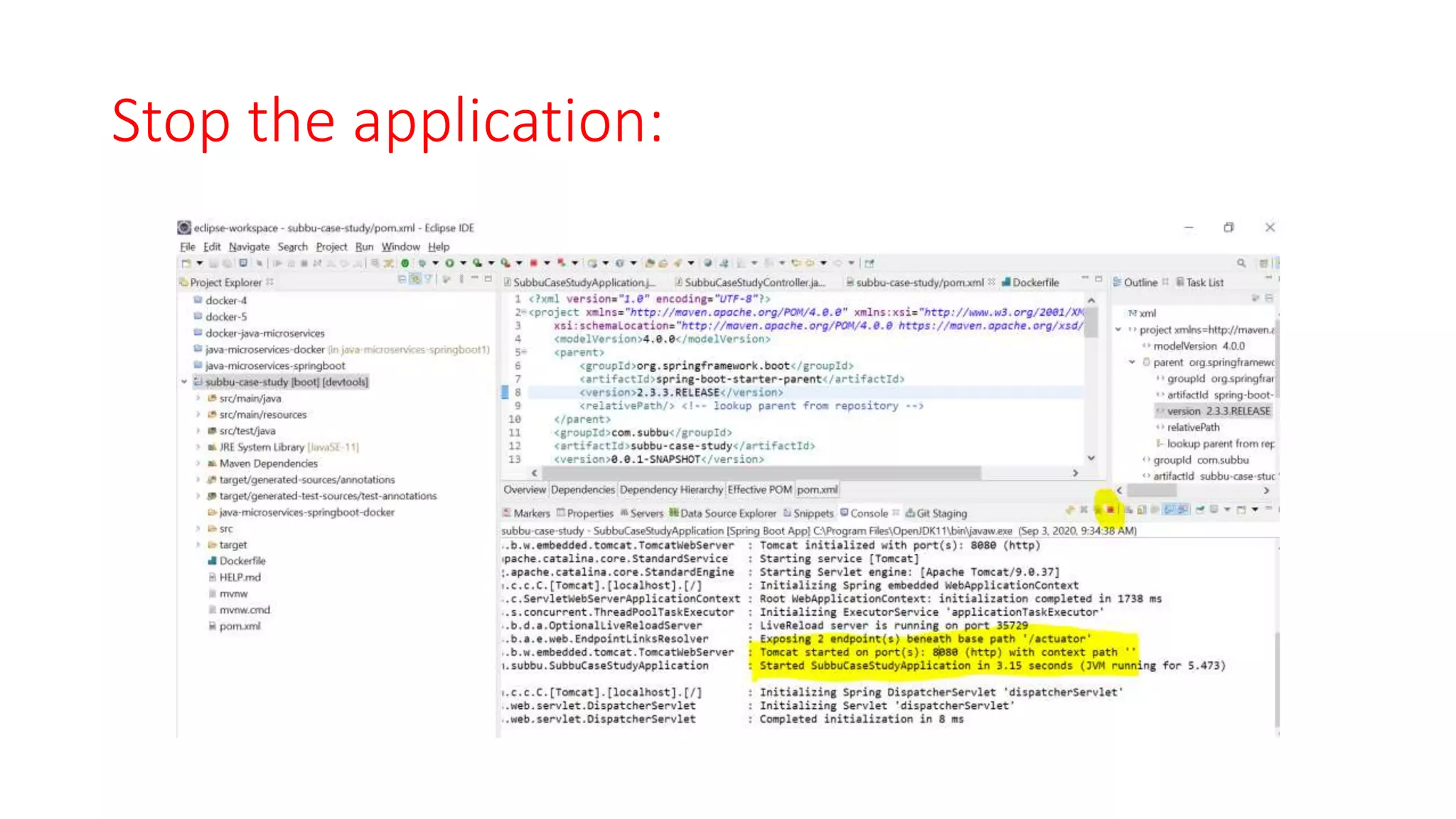1456x819 pixels.
Task: Click the filter icon in Project Explorer
Action: coord(428,279)
